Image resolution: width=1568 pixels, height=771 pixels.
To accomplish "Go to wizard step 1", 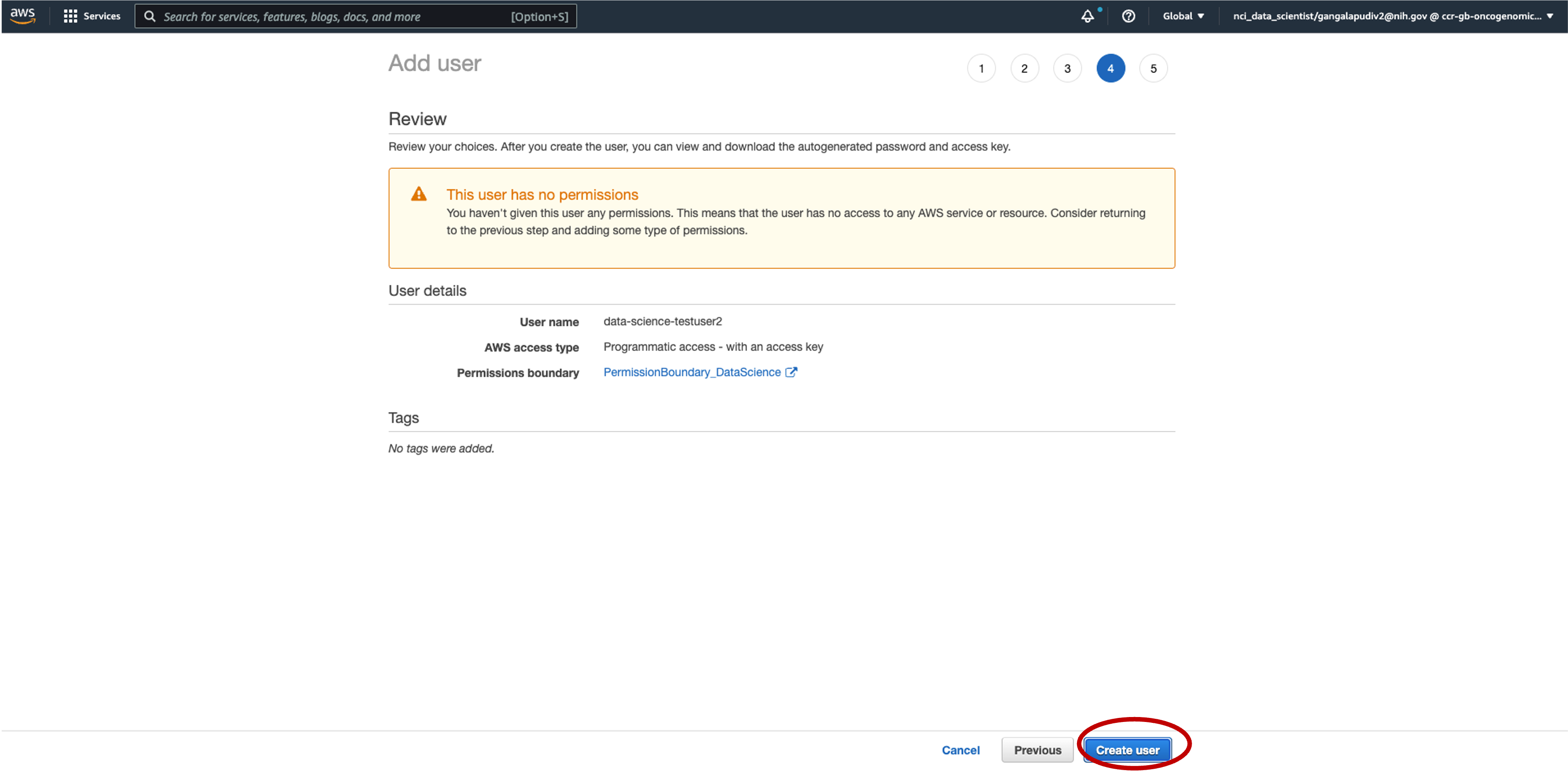I will 981,69.
